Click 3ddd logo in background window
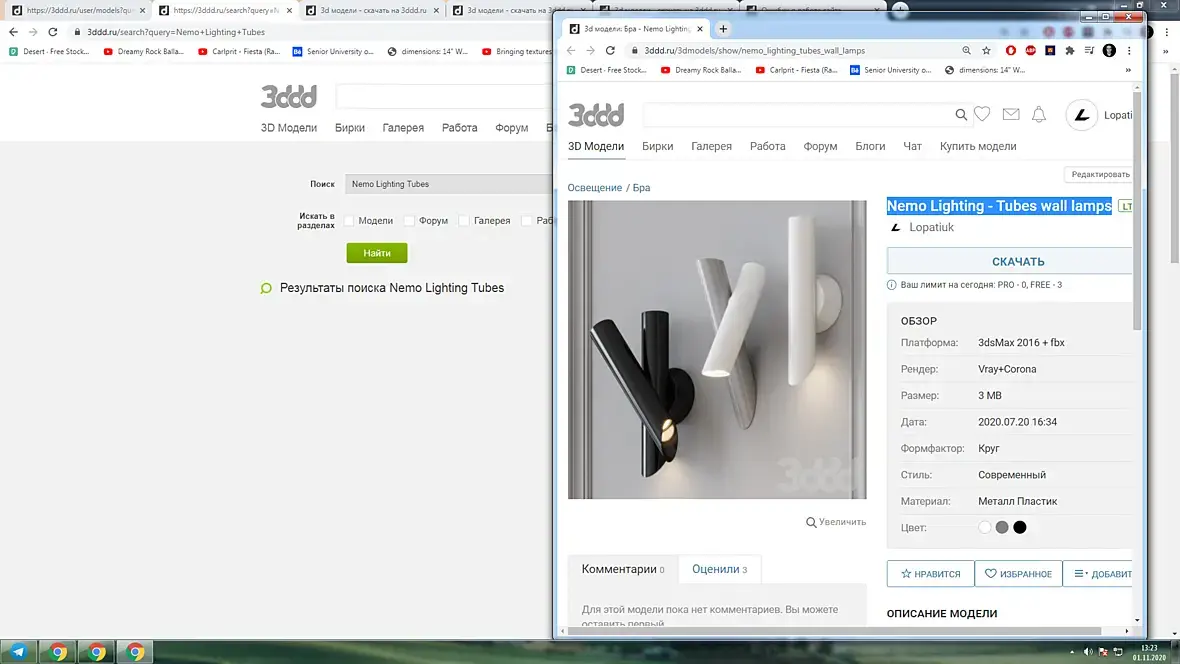 tap(289, 96)
